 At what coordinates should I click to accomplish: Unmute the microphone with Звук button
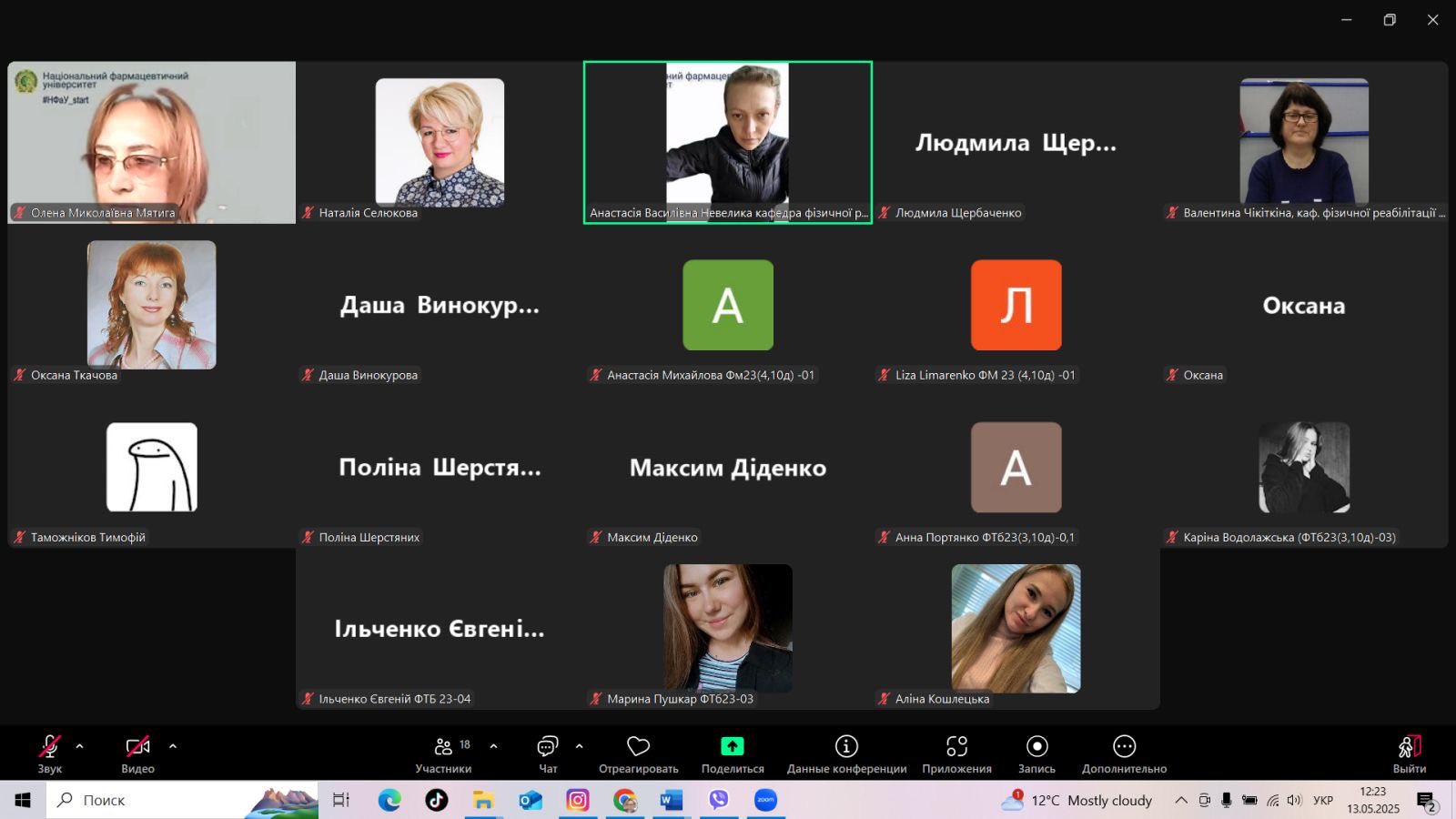point(49,753)
